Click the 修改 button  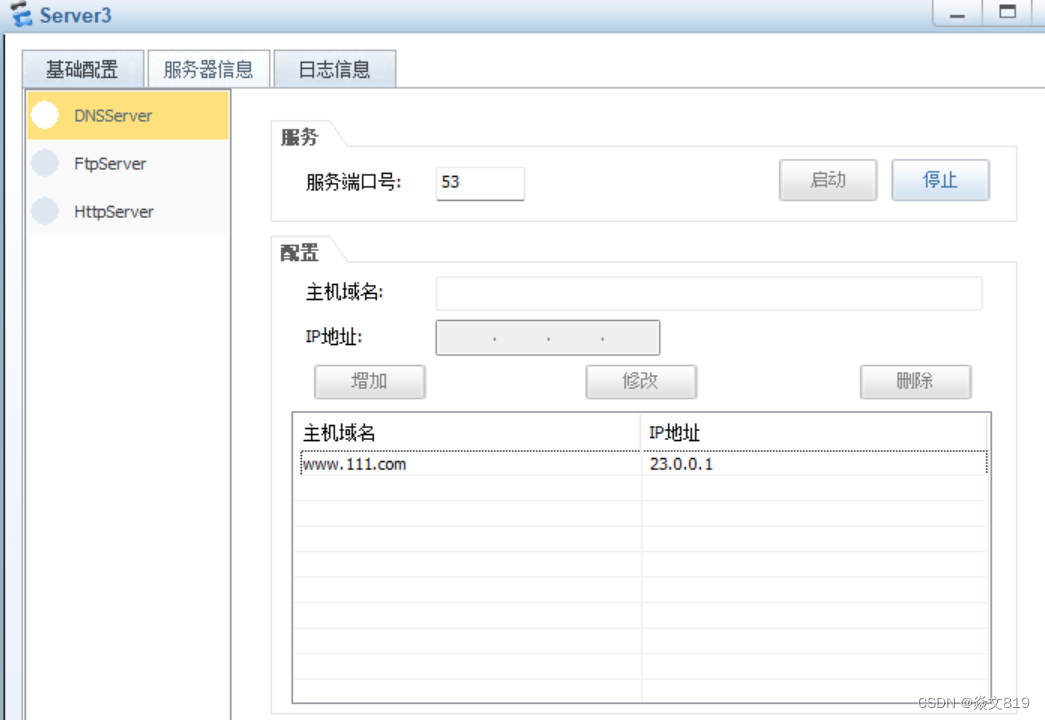[x=641, y=381]
